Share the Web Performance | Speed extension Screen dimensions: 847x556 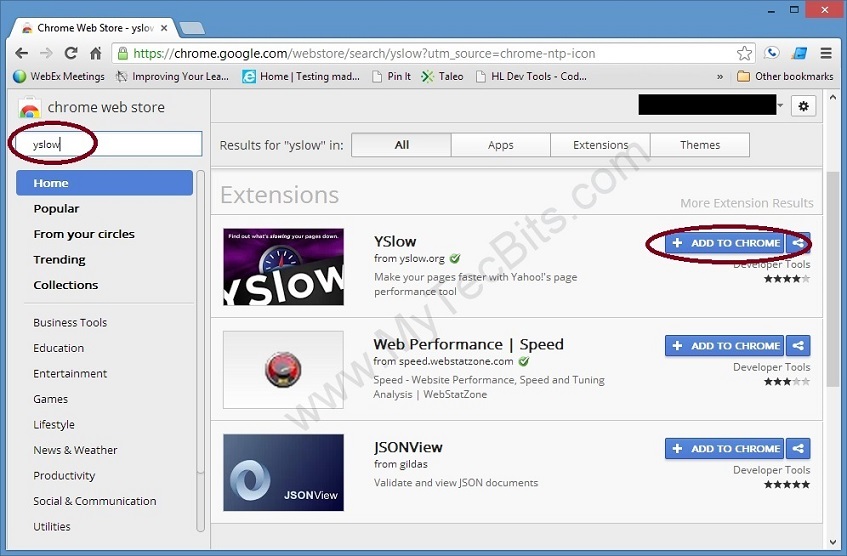[x=798, y=346]
